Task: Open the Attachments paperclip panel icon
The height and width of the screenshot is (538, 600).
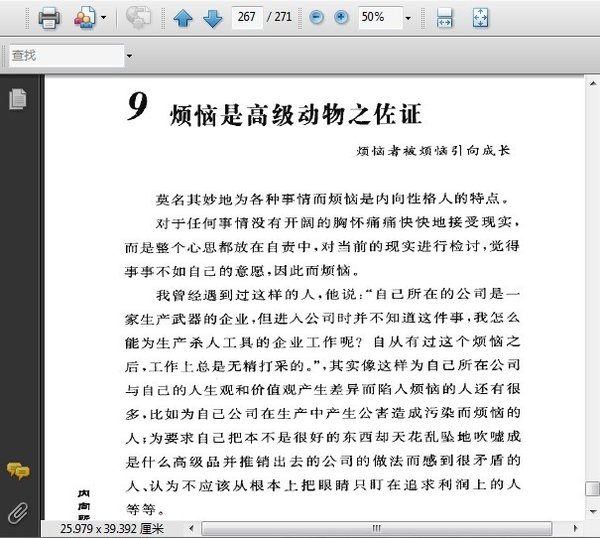Action: coord(18,513)
